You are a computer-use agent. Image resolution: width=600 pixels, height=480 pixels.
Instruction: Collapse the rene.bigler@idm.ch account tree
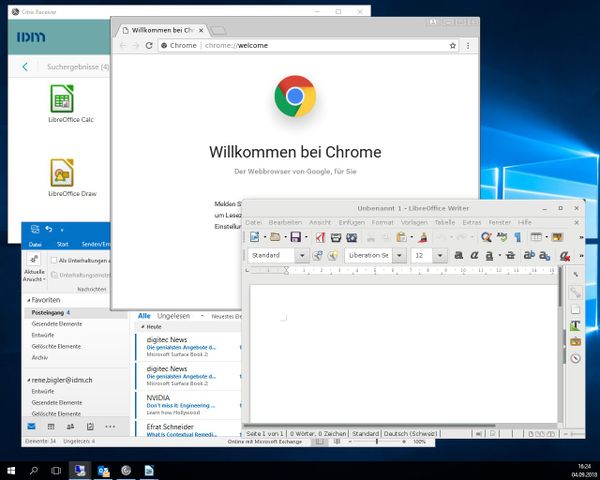pyautogui.click(x=29, y=380)
